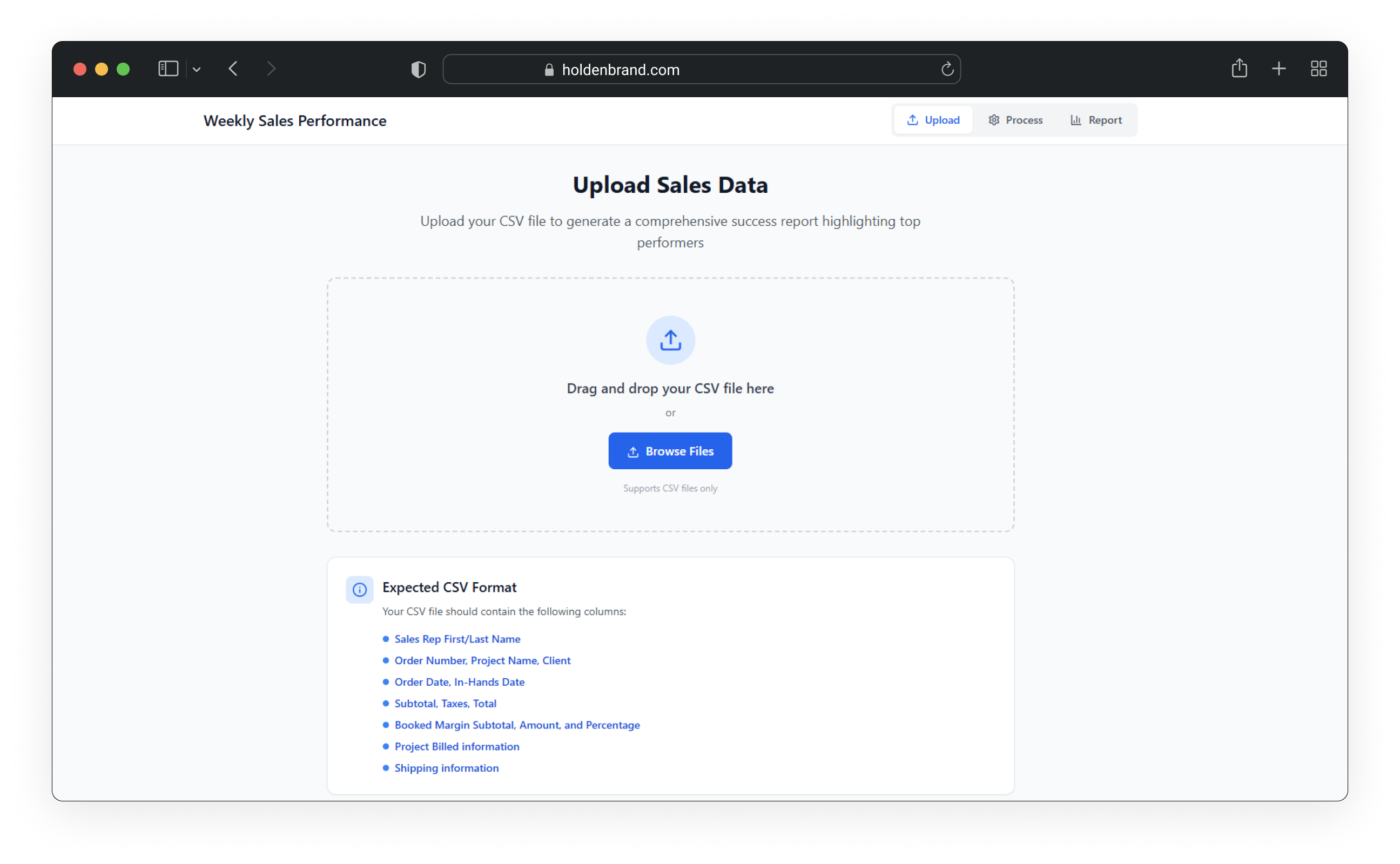Click the Shipping information list item
Viewport: 1400px width, 864px height.
pyautogui.click(x=446, y=768)
